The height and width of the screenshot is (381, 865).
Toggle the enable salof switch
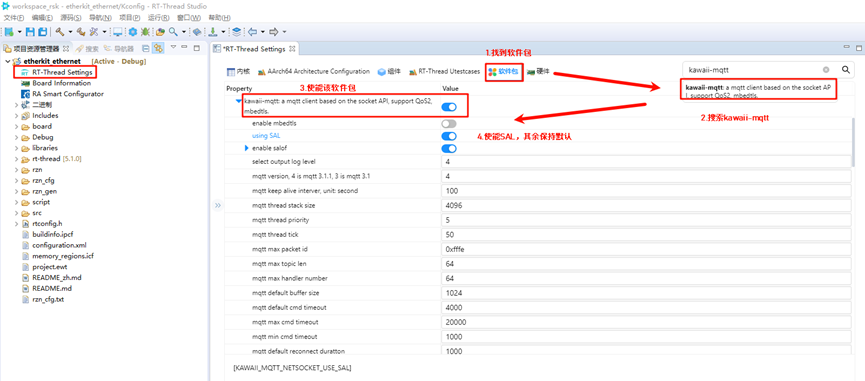pos(449,148)
